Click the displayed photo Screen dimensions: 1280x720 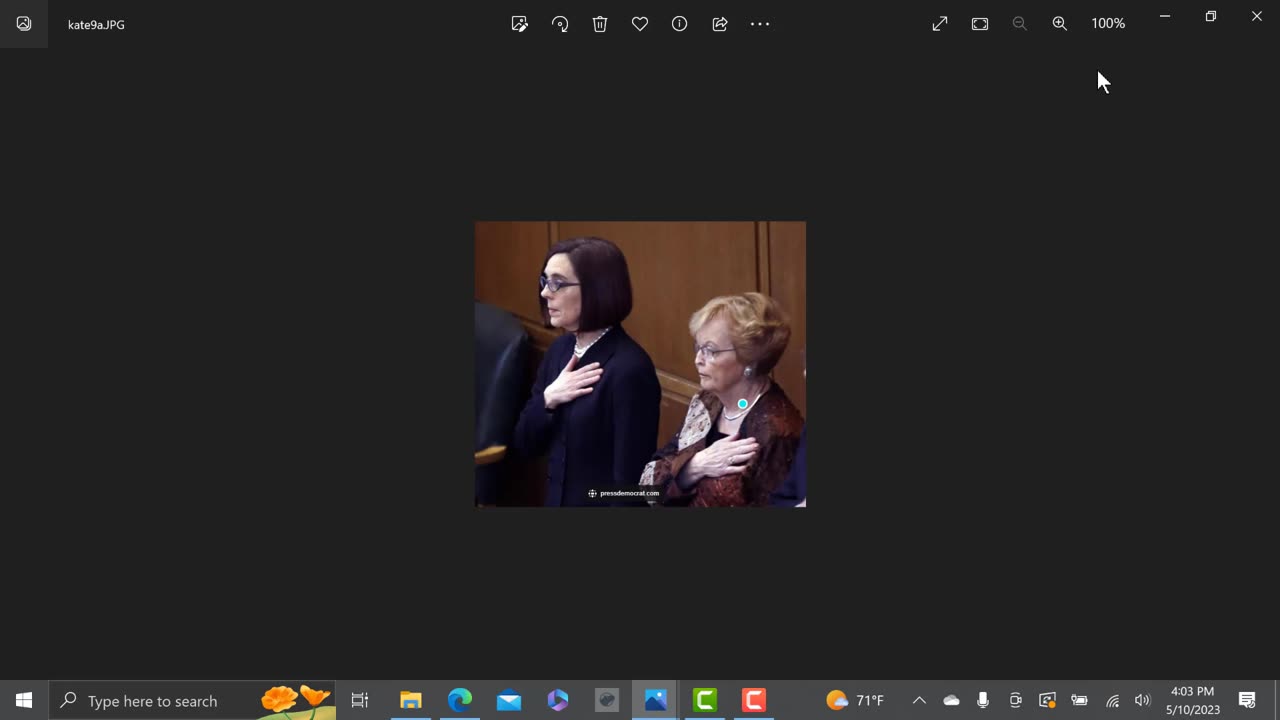click(640, 364)
